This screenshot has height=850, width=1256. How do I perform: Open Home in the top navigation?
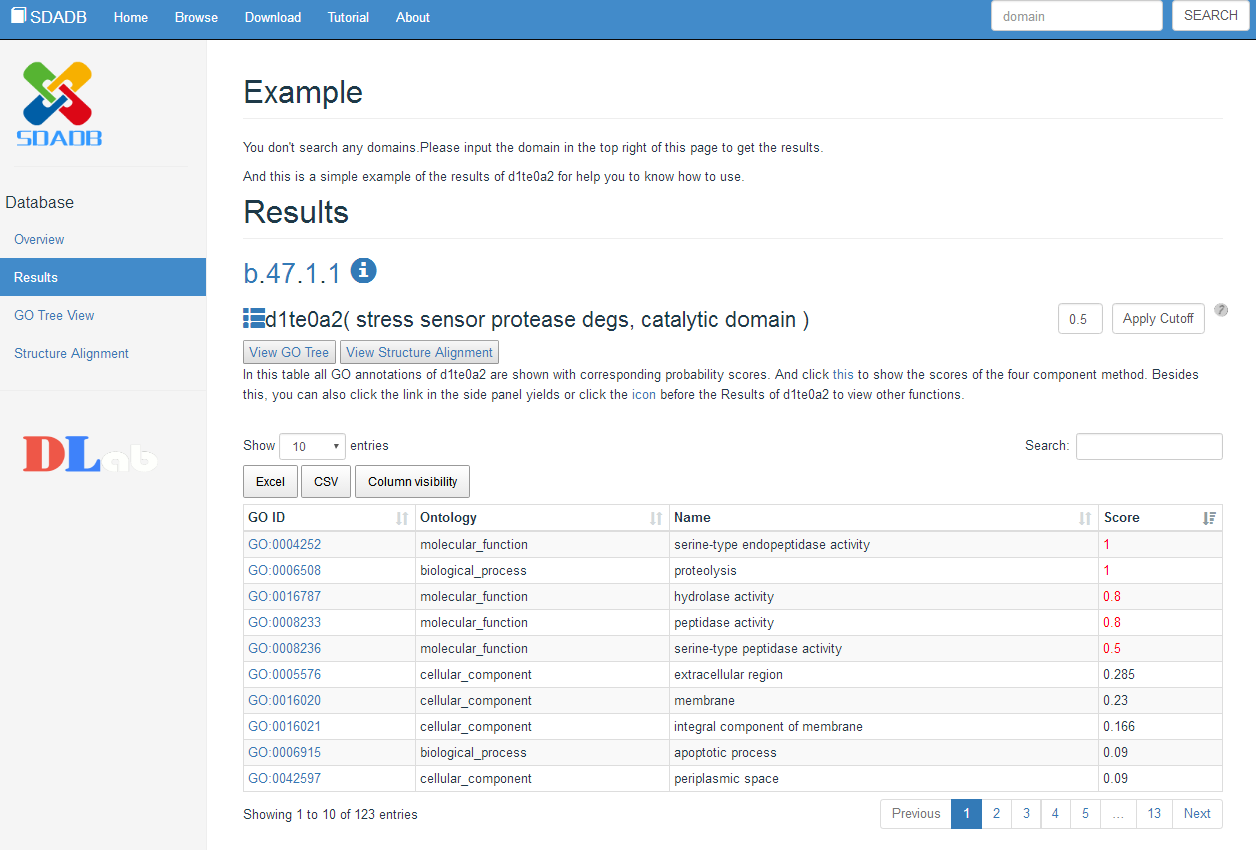coord(131,18)
